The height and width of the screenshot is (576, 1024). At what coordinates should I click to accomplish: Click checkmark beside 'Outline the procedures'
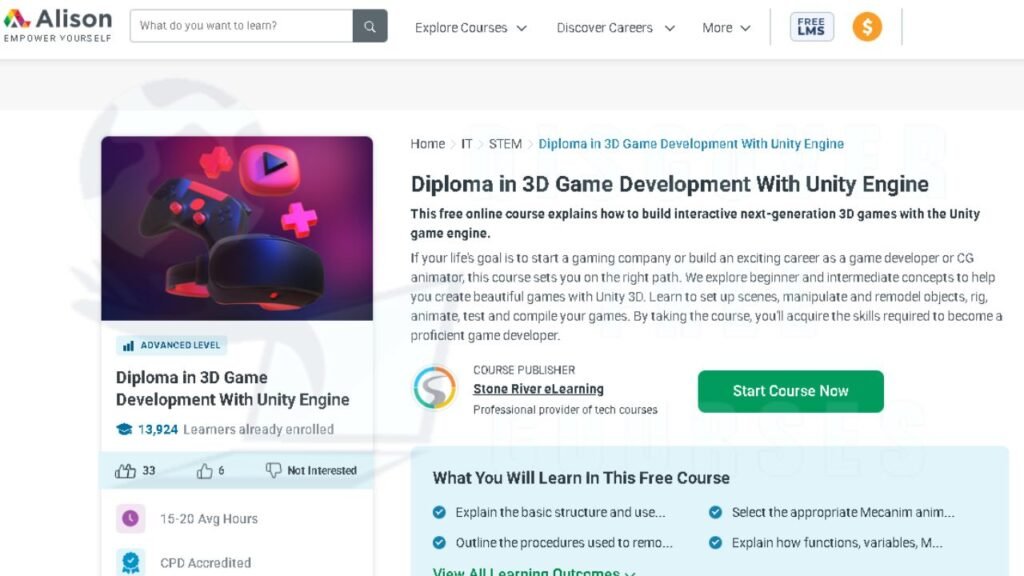(439, 542)
